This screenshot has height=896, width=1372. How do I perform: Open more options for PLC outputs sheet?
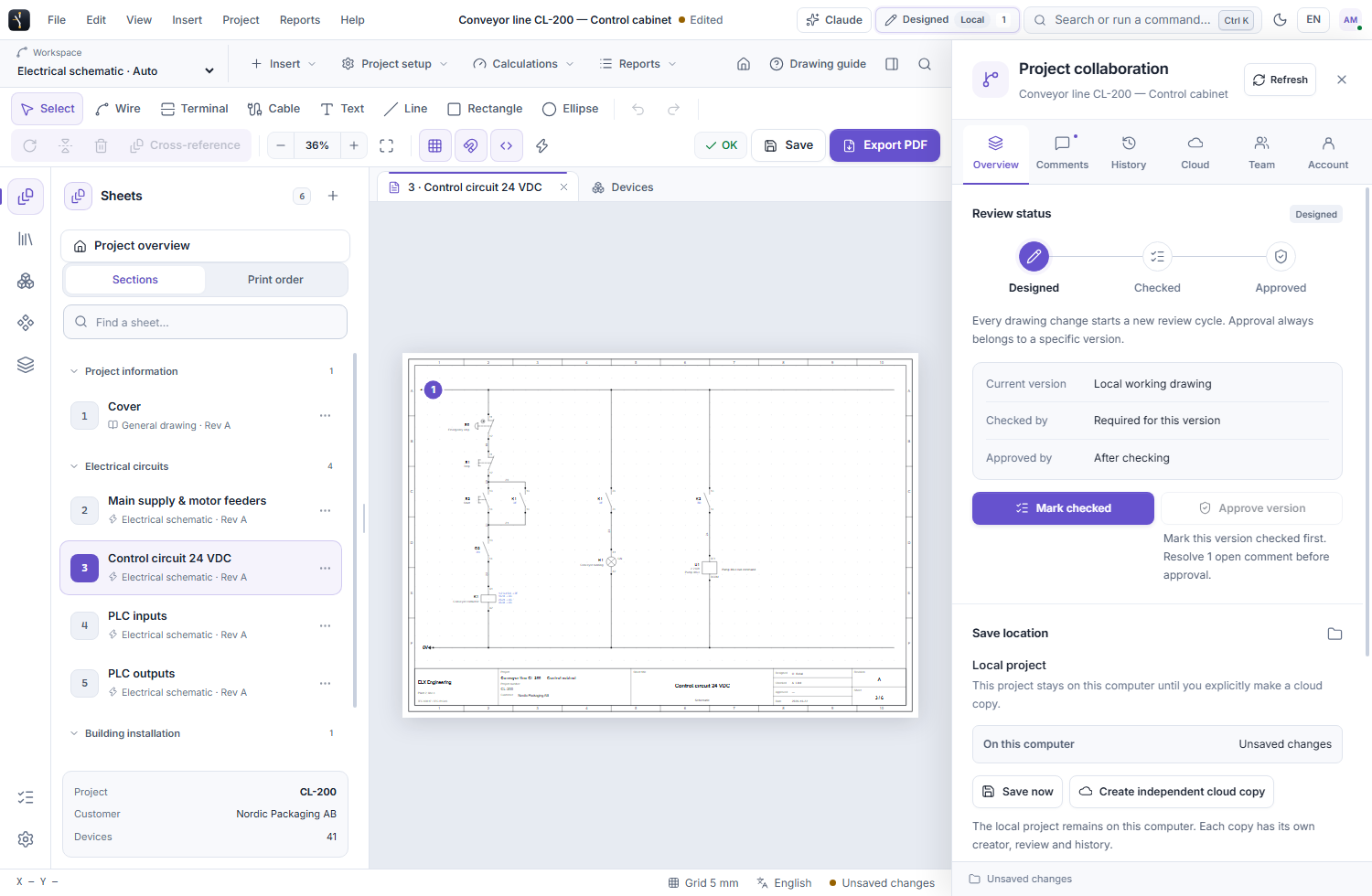[325, 683]
